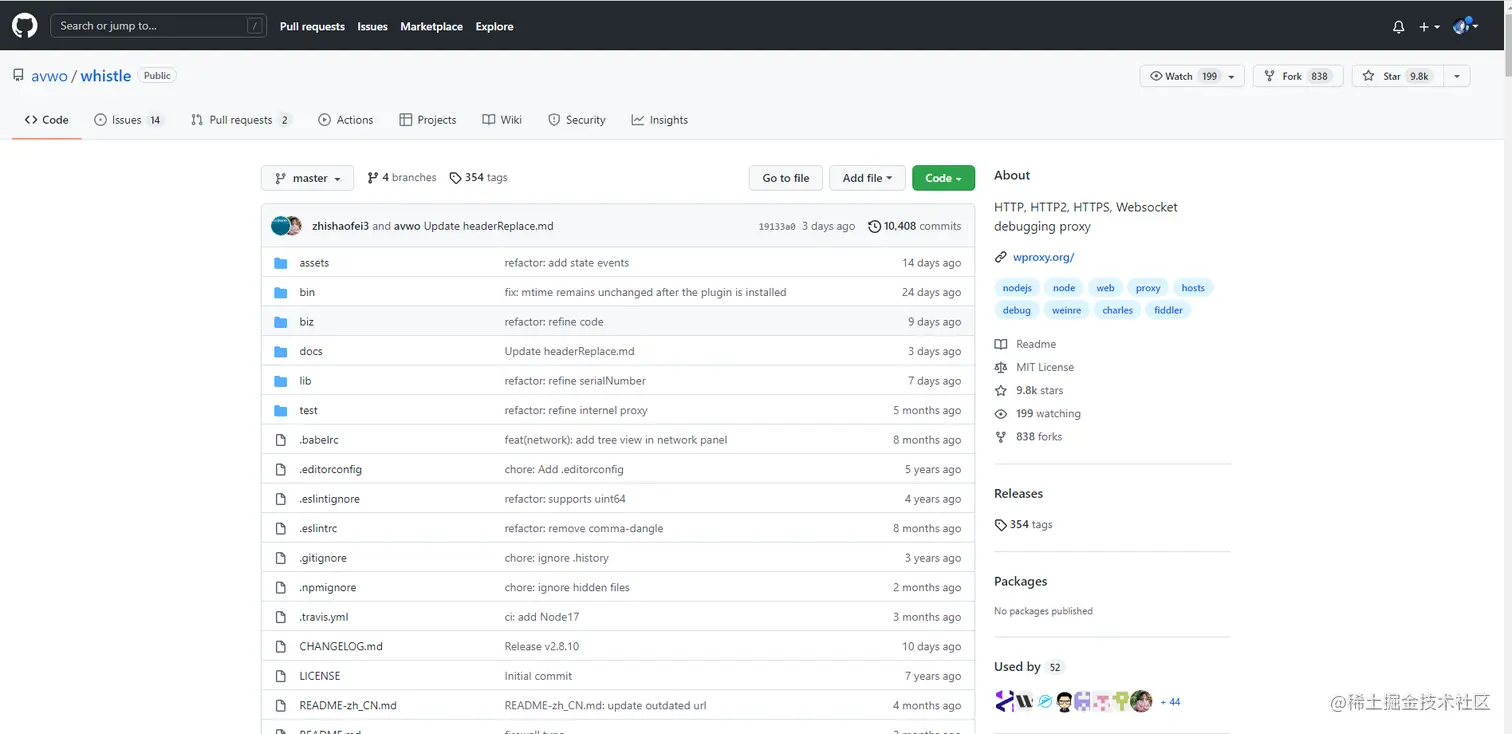Open commit hash 19133a0
Viewport: 1512px width, 734px height.
click(x=777, y=227)
